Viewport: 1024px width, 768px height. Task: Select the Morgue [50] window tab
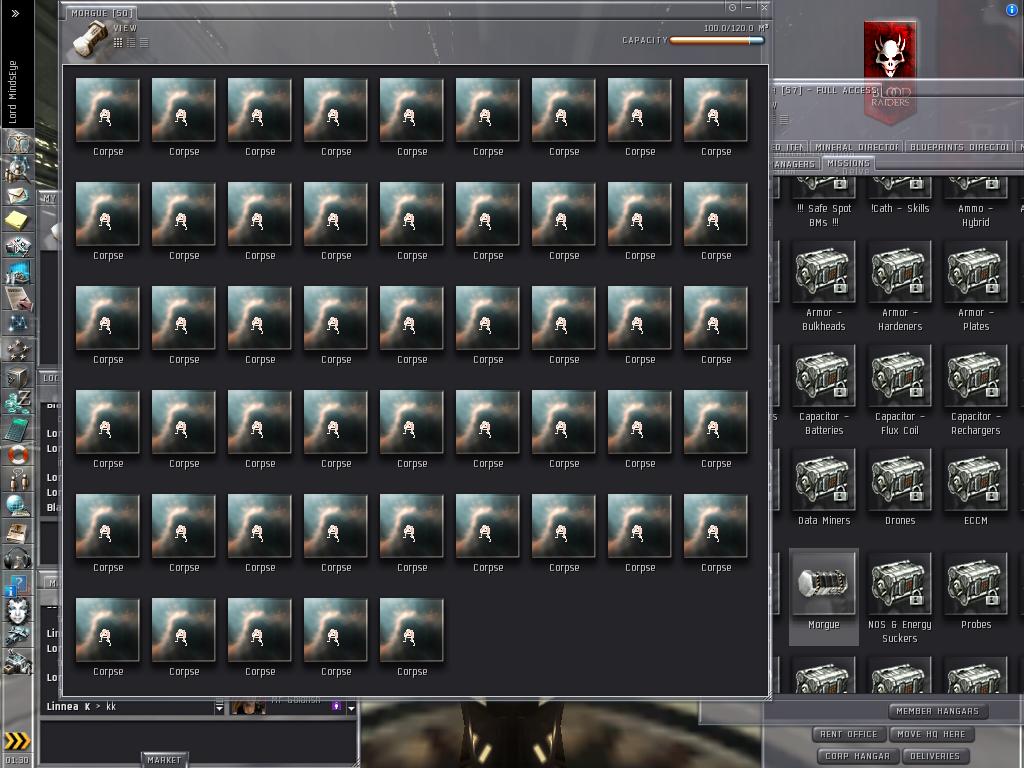(x=102, y=13)
